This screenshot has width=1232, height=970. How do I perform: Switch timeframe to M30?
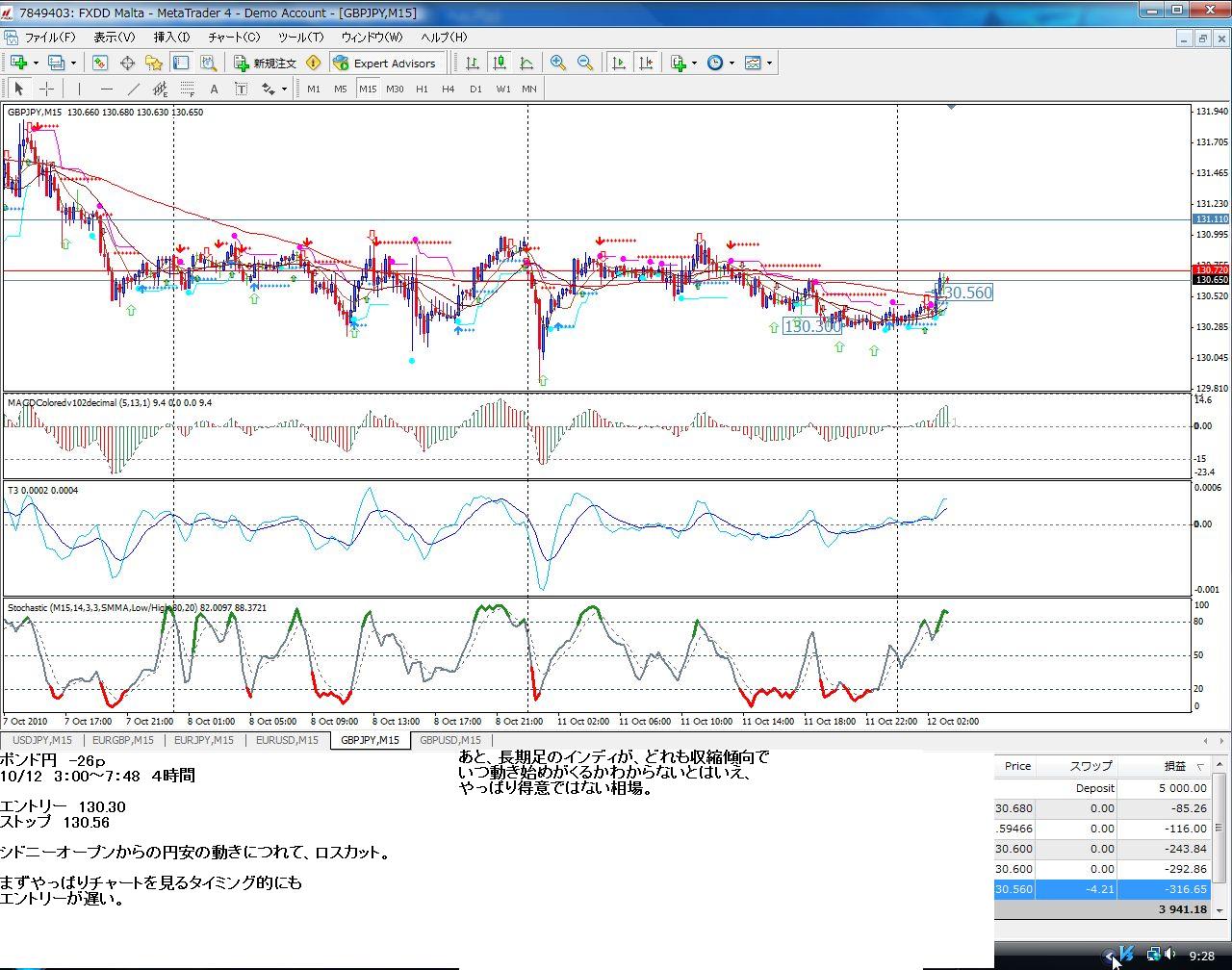point(395,89)
